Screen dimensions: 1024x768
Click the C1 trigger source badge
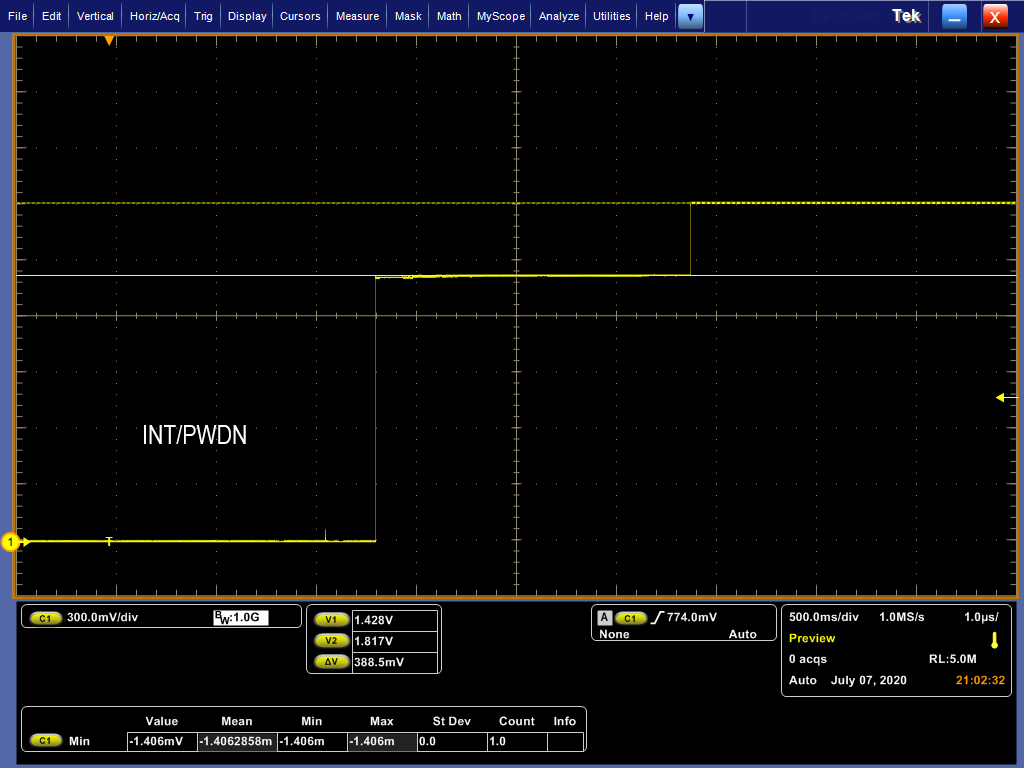click(630, 618)
